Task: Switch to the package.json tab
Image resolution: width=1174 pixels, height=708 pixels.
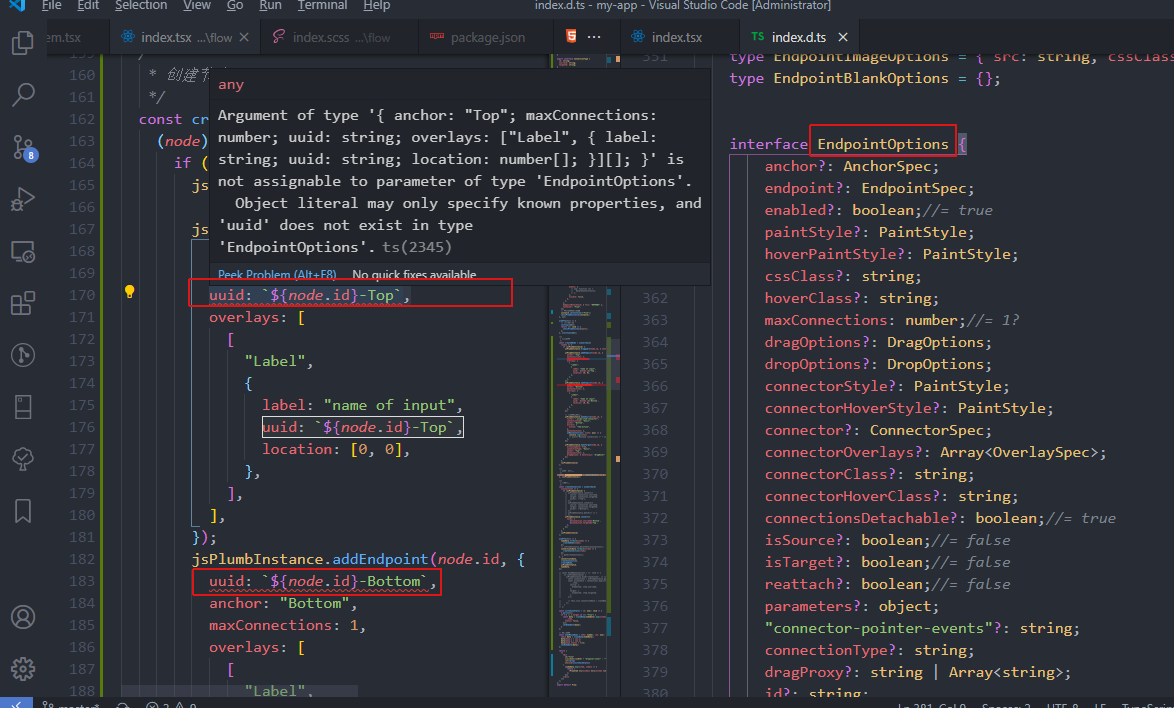Action: pos(487,37)
